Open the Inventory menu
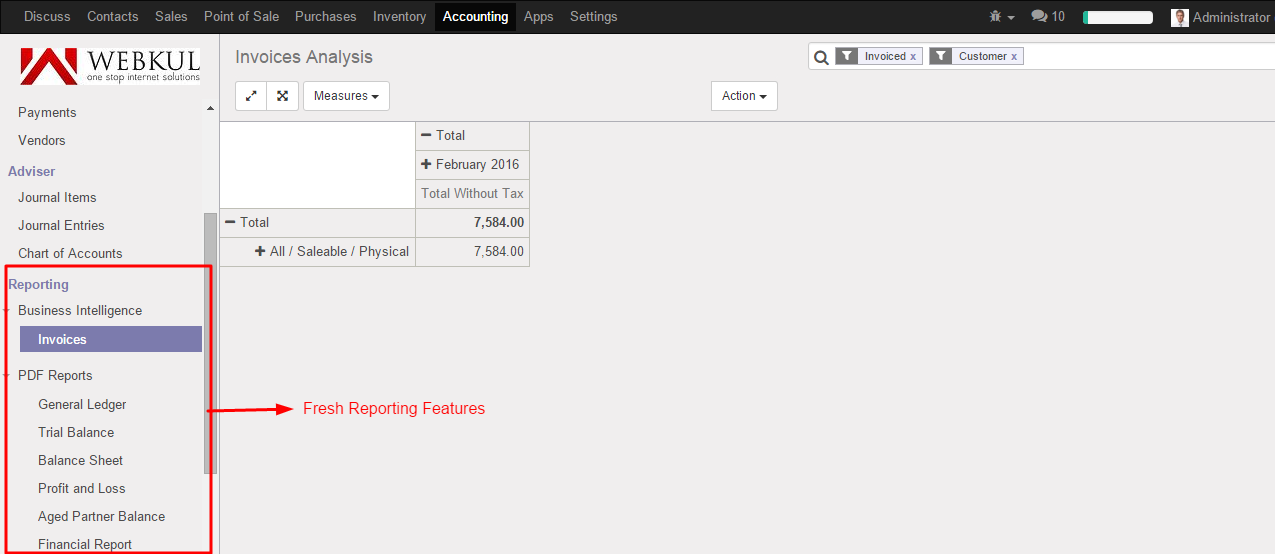1275x554 pixels. pyautogui.click(x=399, y=17)
